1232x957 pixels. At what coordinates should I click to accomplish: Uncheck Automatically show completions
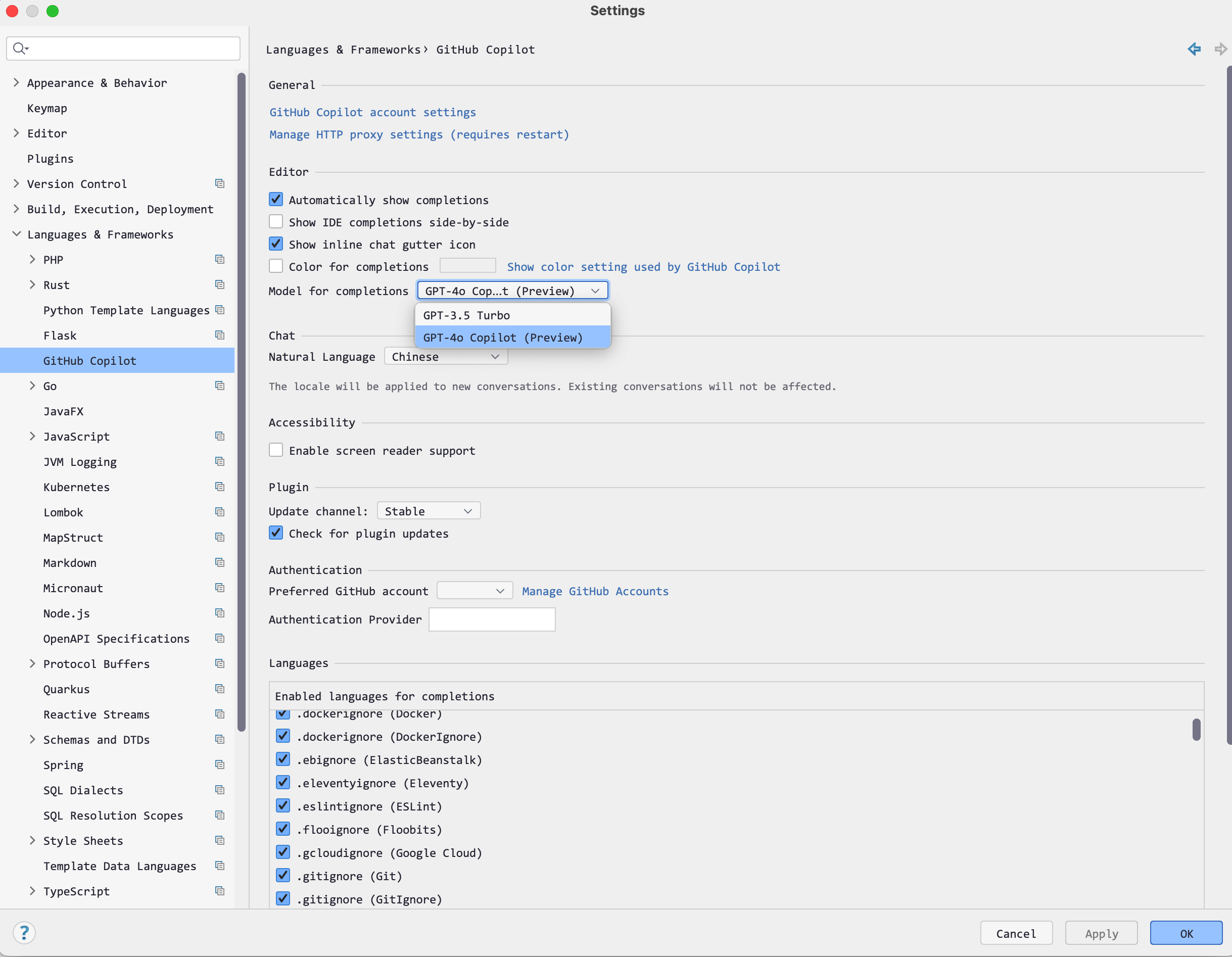pos(276,200)
